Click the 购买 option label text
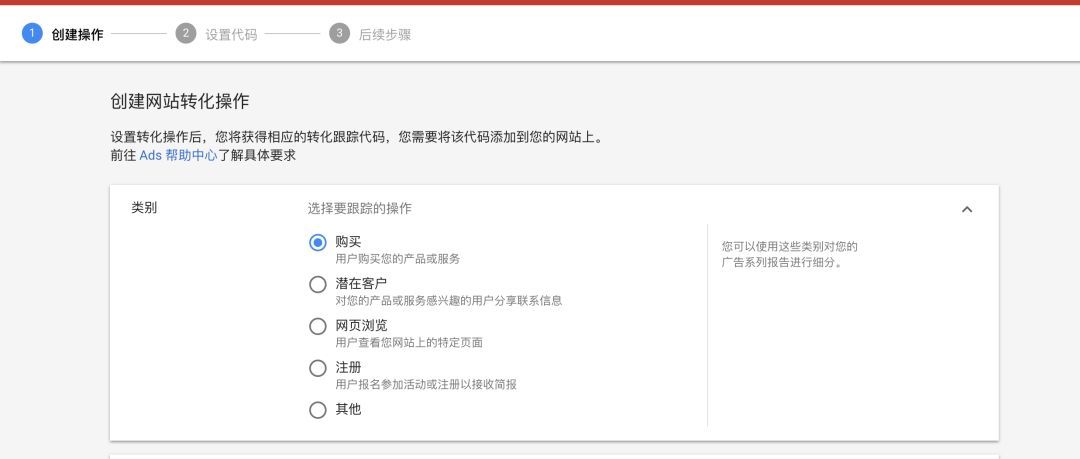Image resolution: width=1080 pixels, height=459 pixels. click(x=349, y=242)
